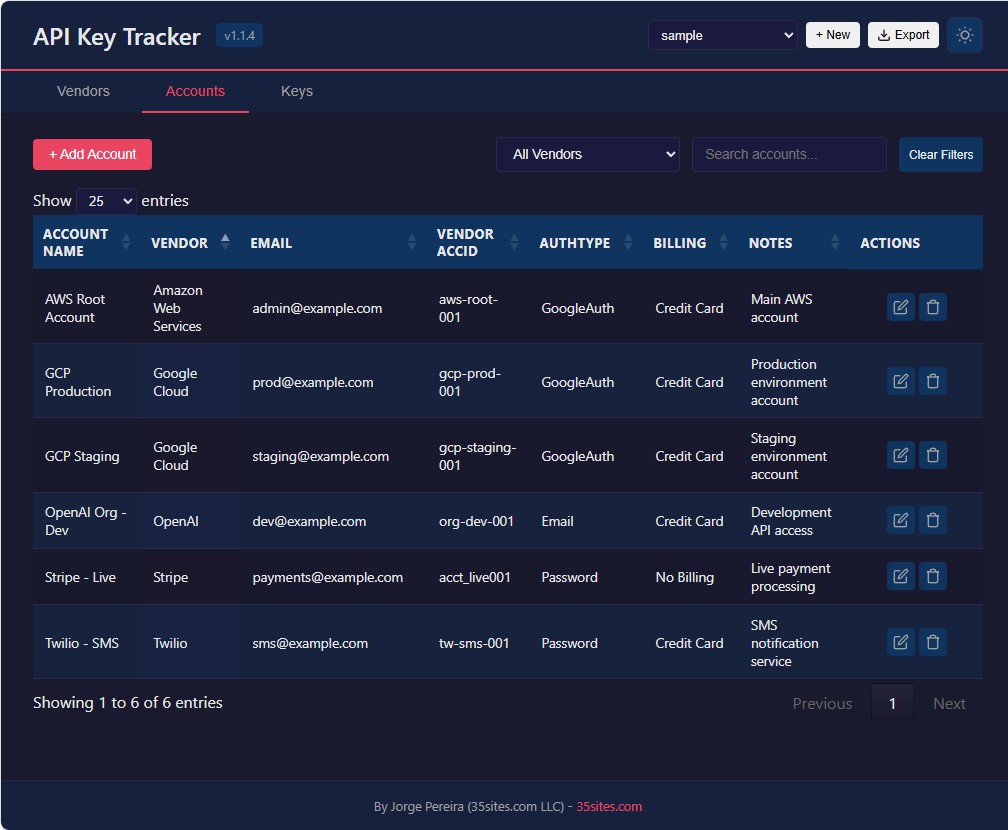This screenshot has width=1008, height=830.
Task: Click the Twilio - SMS account name
Action: click(x=82, y=643)
